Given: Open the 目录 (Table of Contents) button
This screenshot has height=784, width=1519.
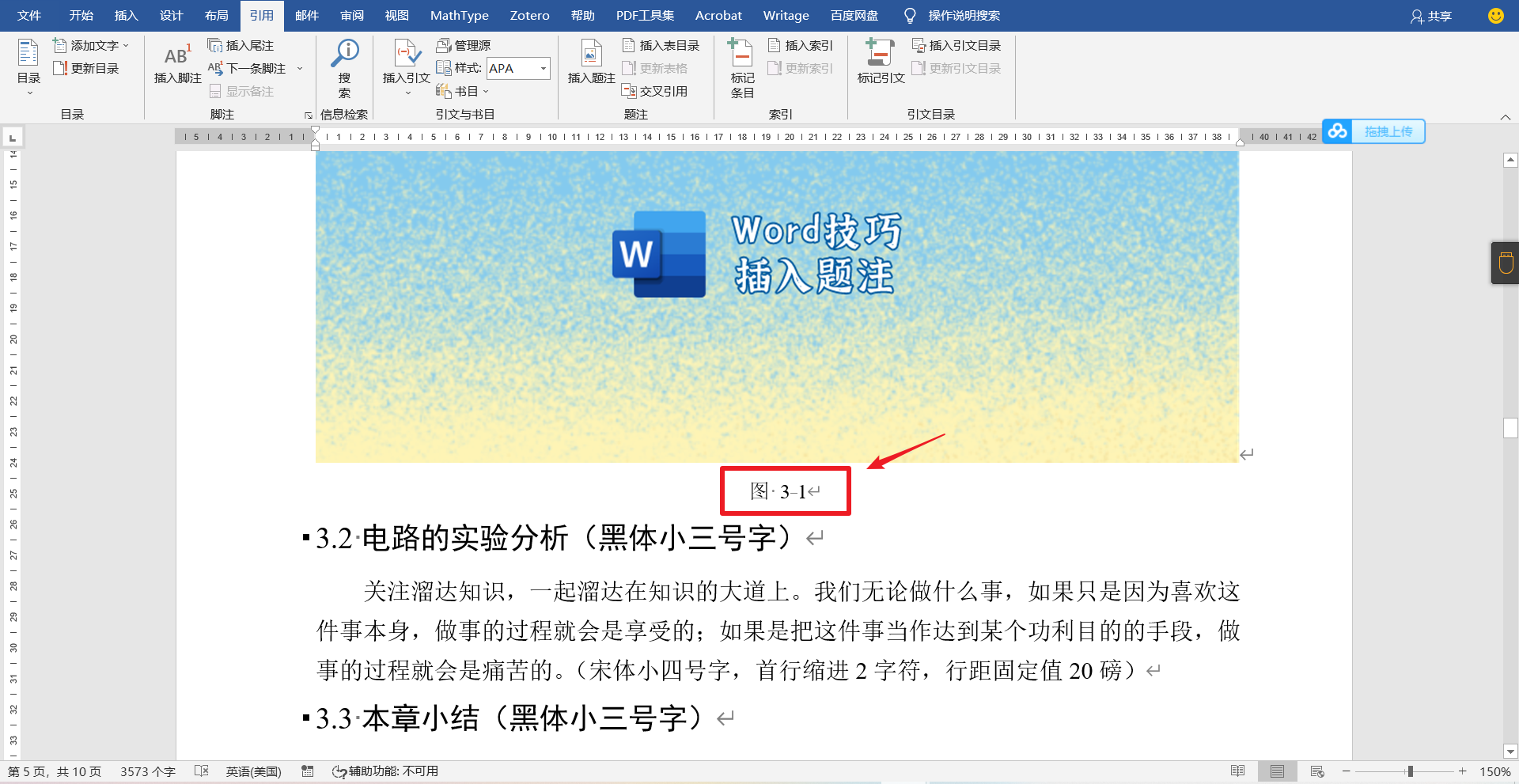Looking at the screenshot, I should pyautogui.click(x=28, y=68).
